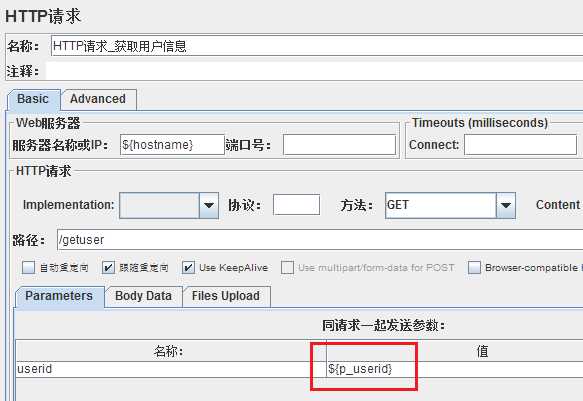Click the 路径 field containing /getuser

click(320, 240)
